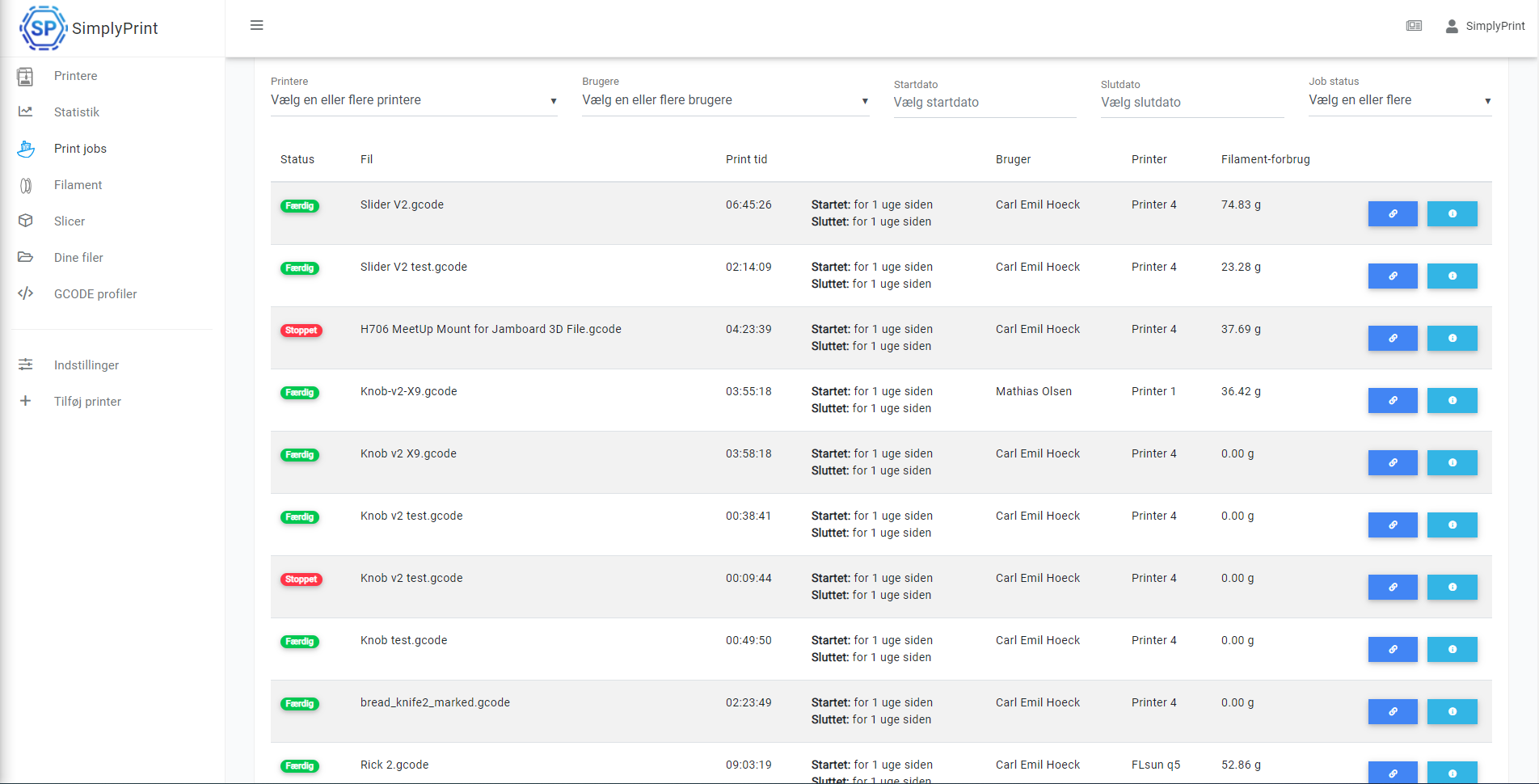This screenshot has height=784, width=1539.
Task: Click link button for Slider V2 test.gcode
Action: pyautogui.click(x=1393, y=276)
